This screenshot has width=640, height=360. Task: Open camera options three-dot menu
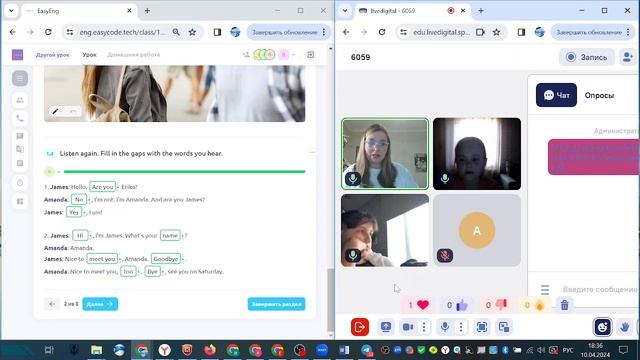click(x=424, y=327)
